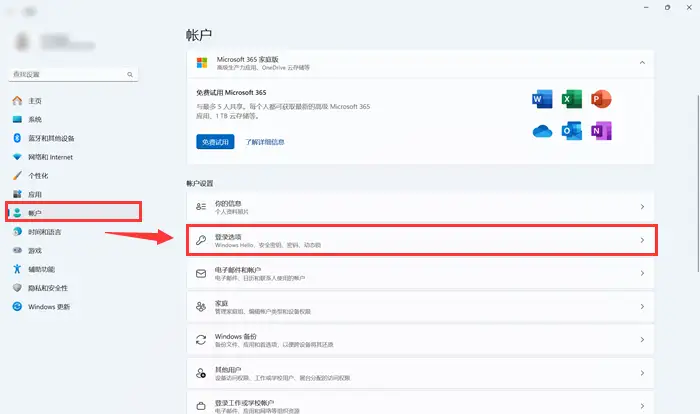Open 网络和 Internet settings icon
The image size is (700, 414).
17,157
